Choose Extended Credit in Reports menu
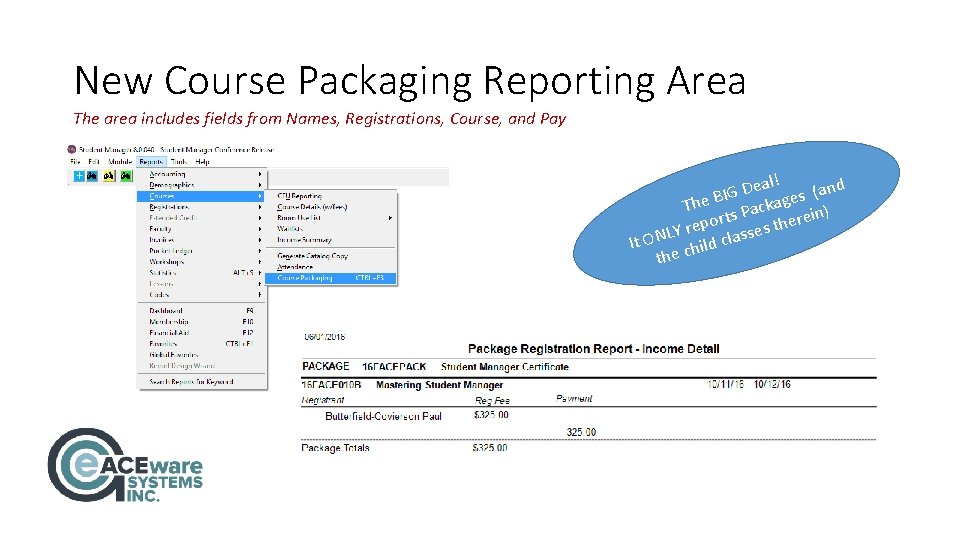 [x=172, y=218]
